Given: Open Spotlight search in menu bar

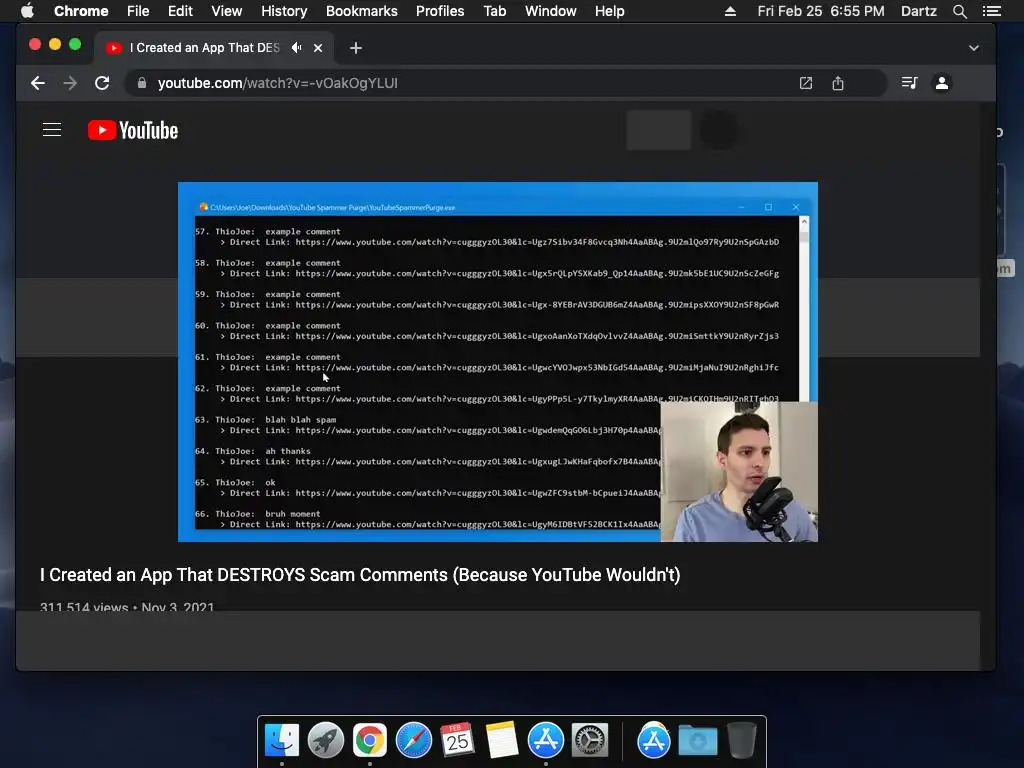Looking at the screenshot, I should [x=959, y=11].
